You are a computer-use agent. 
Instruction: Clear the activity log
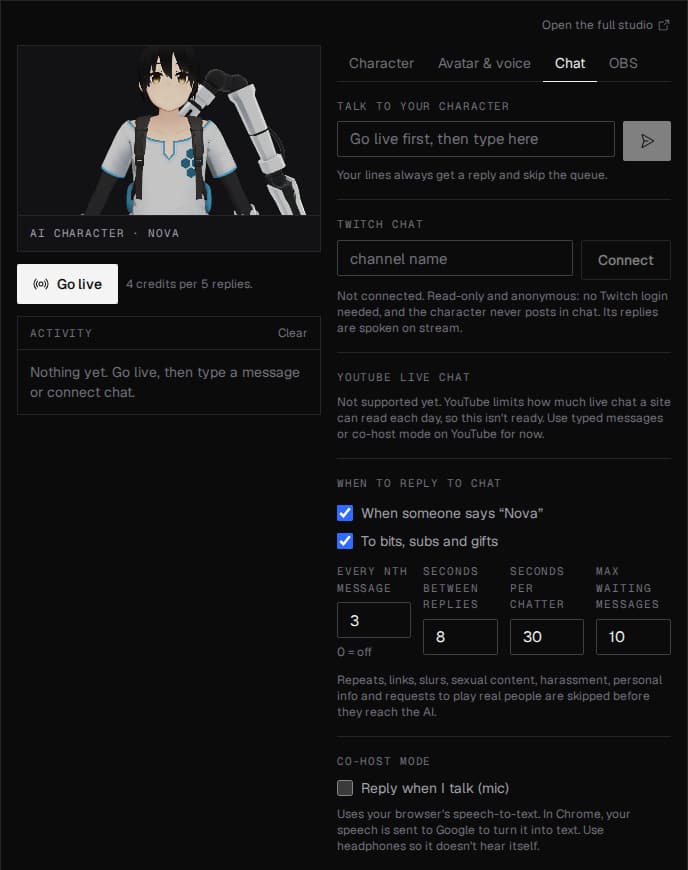coord(292,333)
